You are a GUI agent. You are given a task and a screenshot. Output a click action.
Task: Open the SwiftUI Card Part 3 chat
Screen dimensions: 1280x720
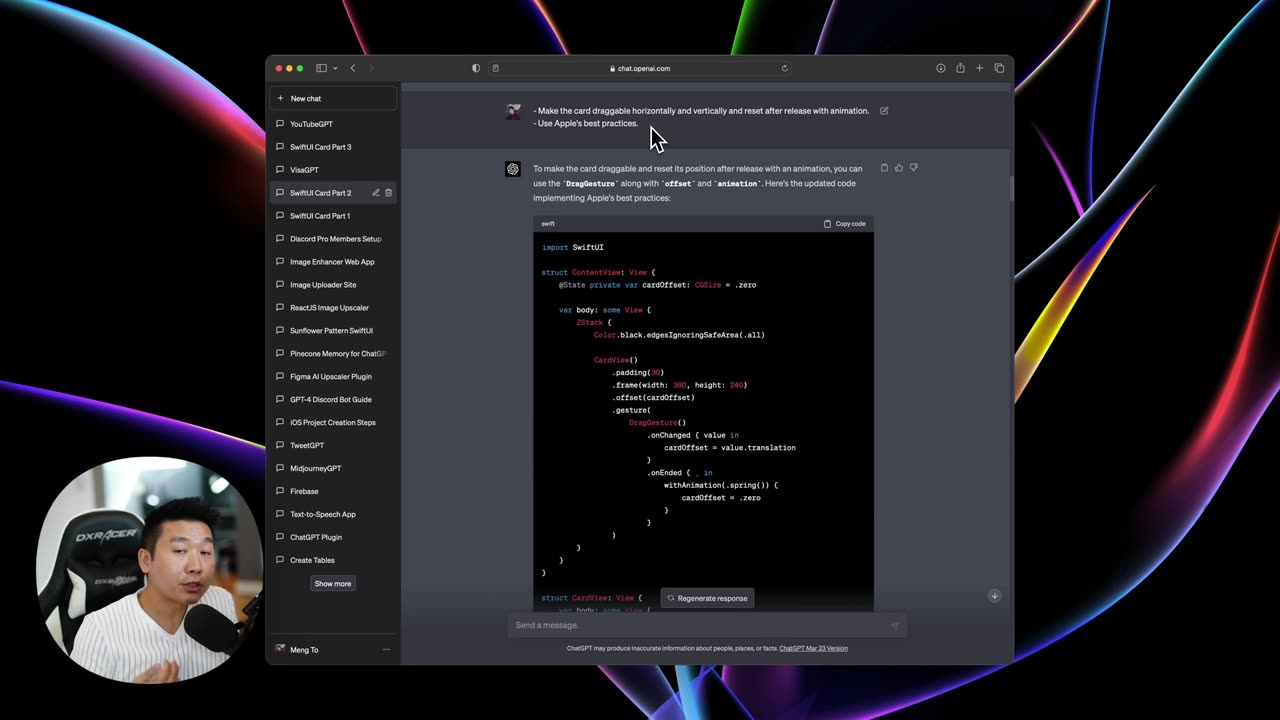point(334,147)
